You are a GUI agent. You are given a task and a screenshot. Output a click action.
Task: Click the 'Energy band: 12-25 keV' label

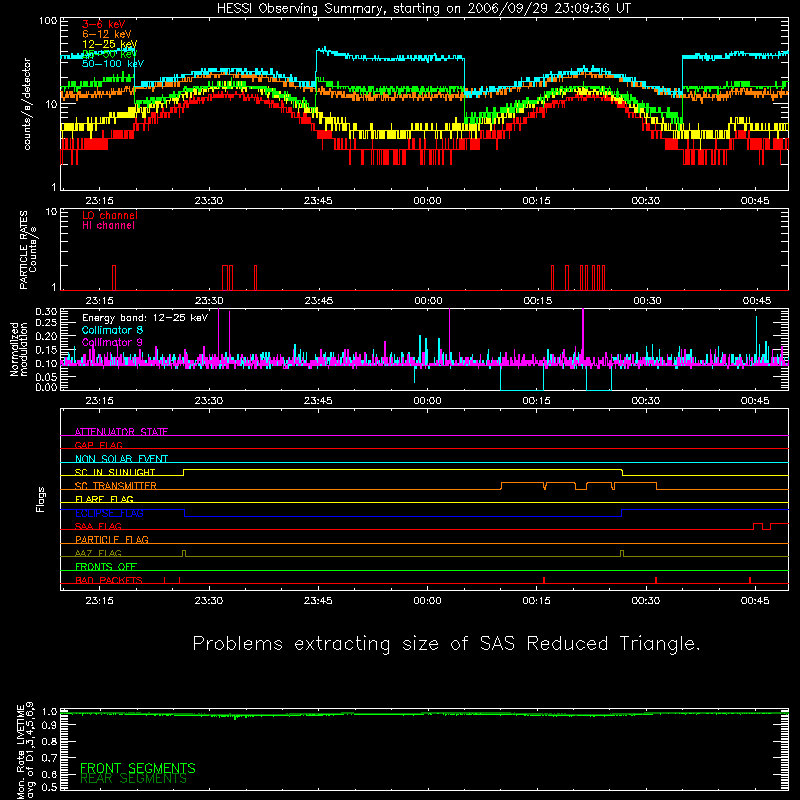[x=145, y=318]
